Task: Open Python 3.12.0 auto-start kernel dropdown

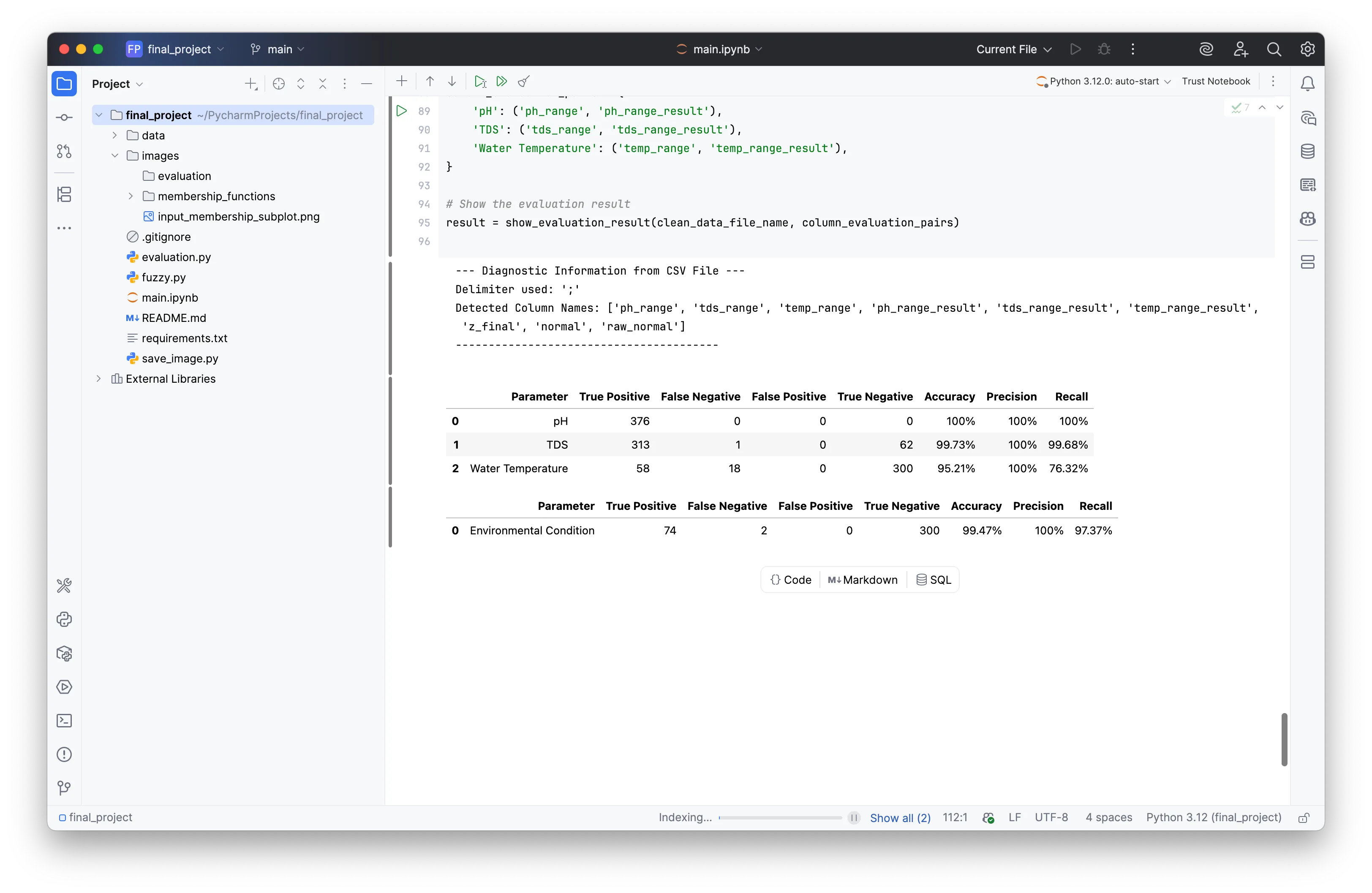Action: coord(1103,81)
